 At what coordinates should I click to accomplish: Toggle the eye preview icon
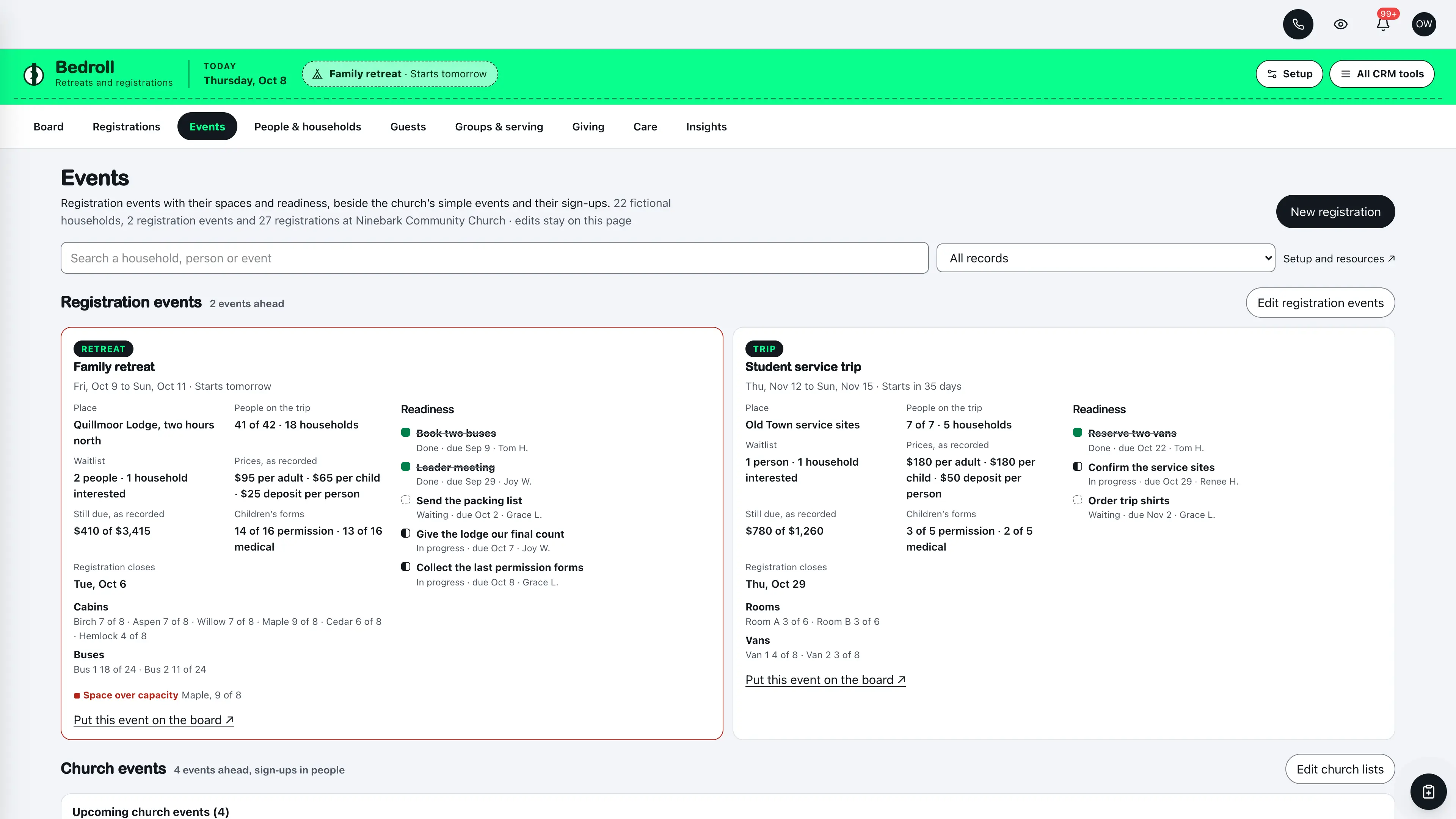[1341, 24]
